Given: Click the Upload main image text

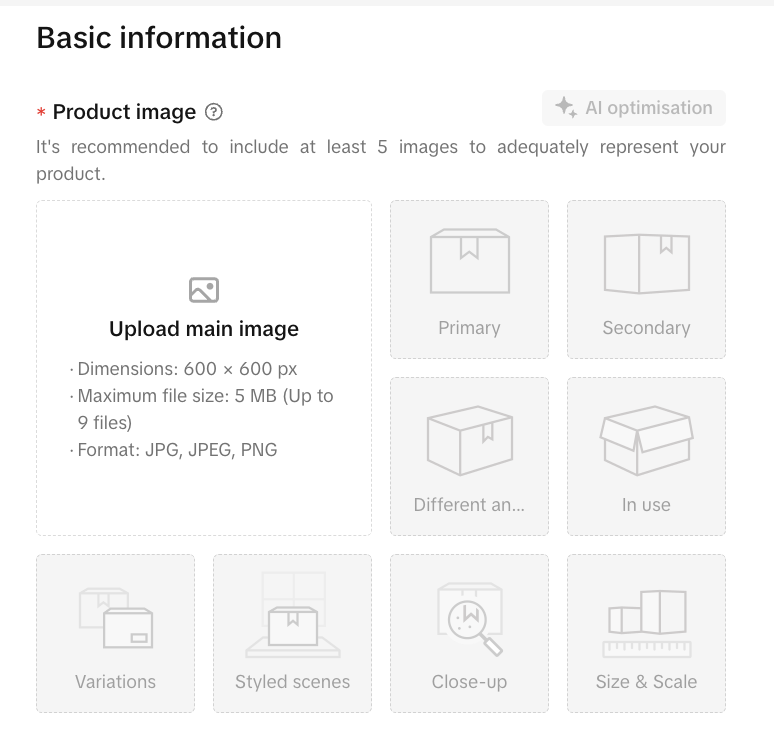Looking at the screenshot, I should (204, 329).
